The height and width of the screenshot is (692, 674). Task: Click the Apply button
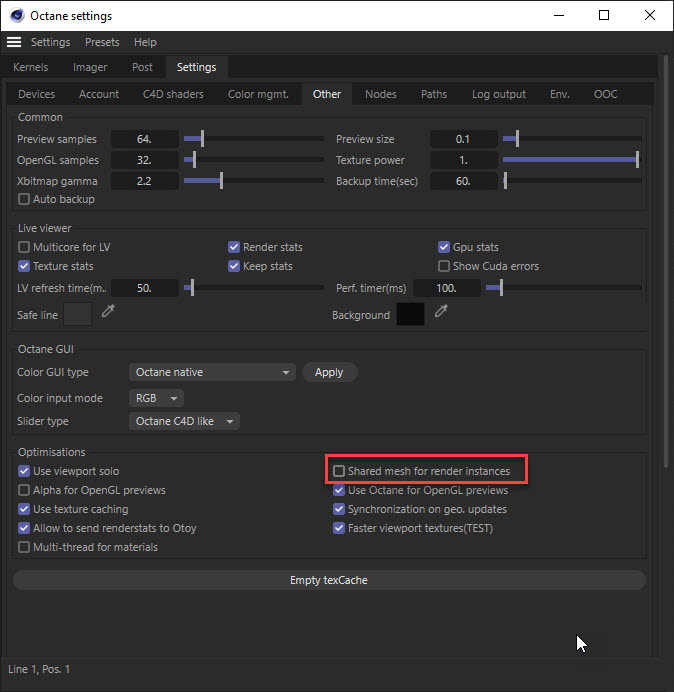pyautogui.click(x=329, y=372)
